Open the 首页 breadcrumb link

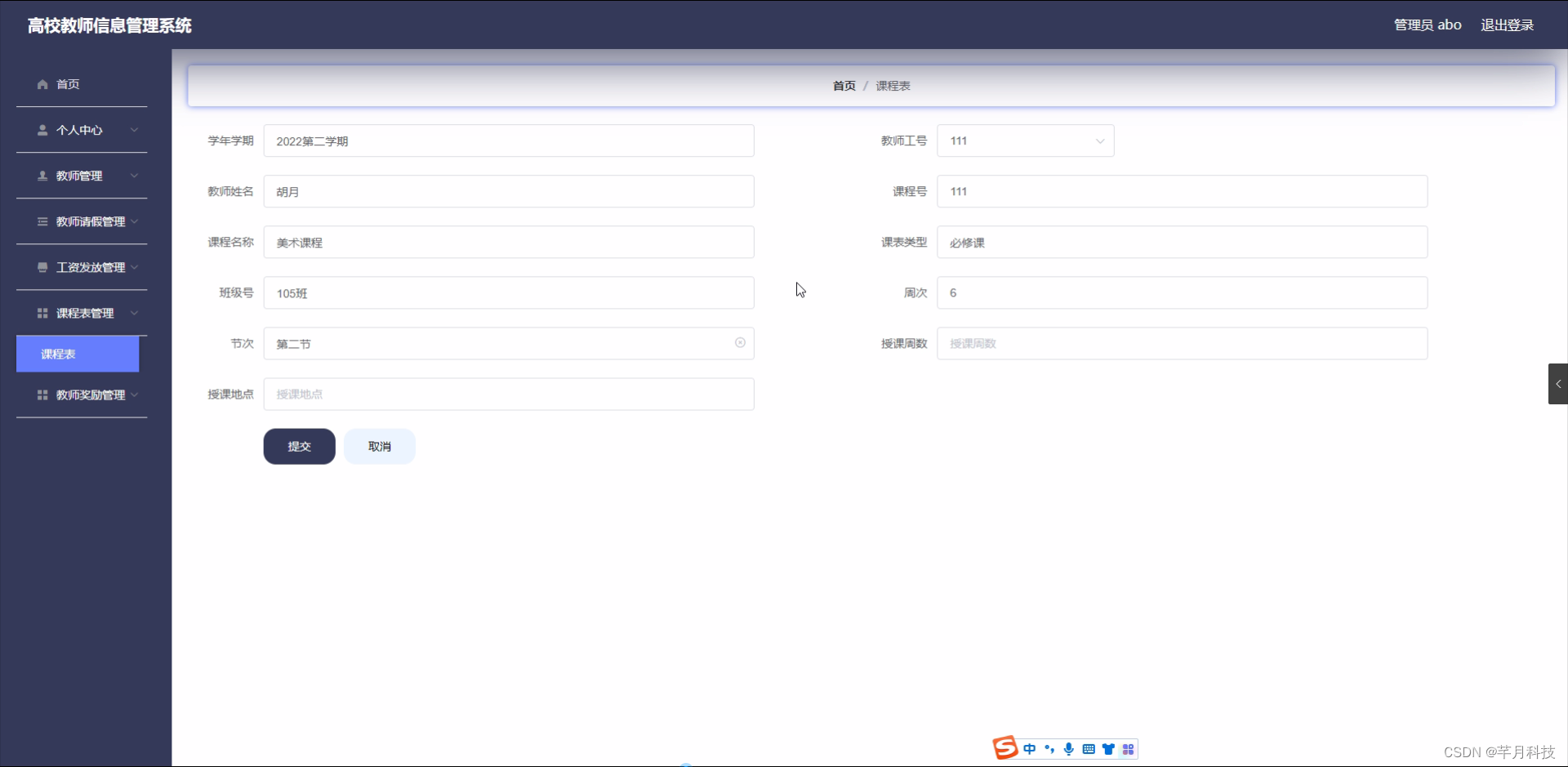843,85
